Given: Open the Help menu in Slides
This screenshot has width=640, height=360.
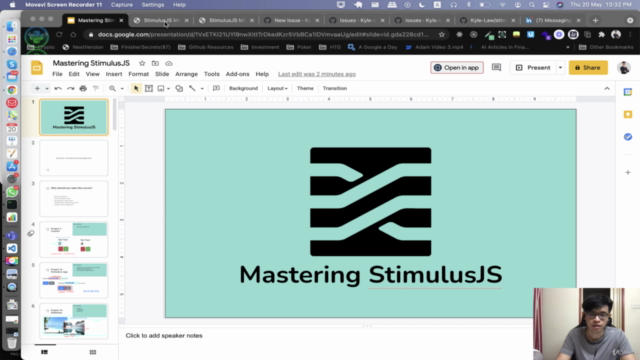Looking at the screenshot, I should (x=262, y=74).
